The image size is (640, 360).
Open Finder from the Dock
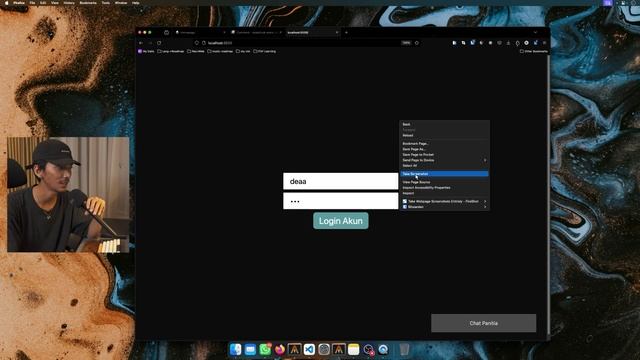coord(236,349)
